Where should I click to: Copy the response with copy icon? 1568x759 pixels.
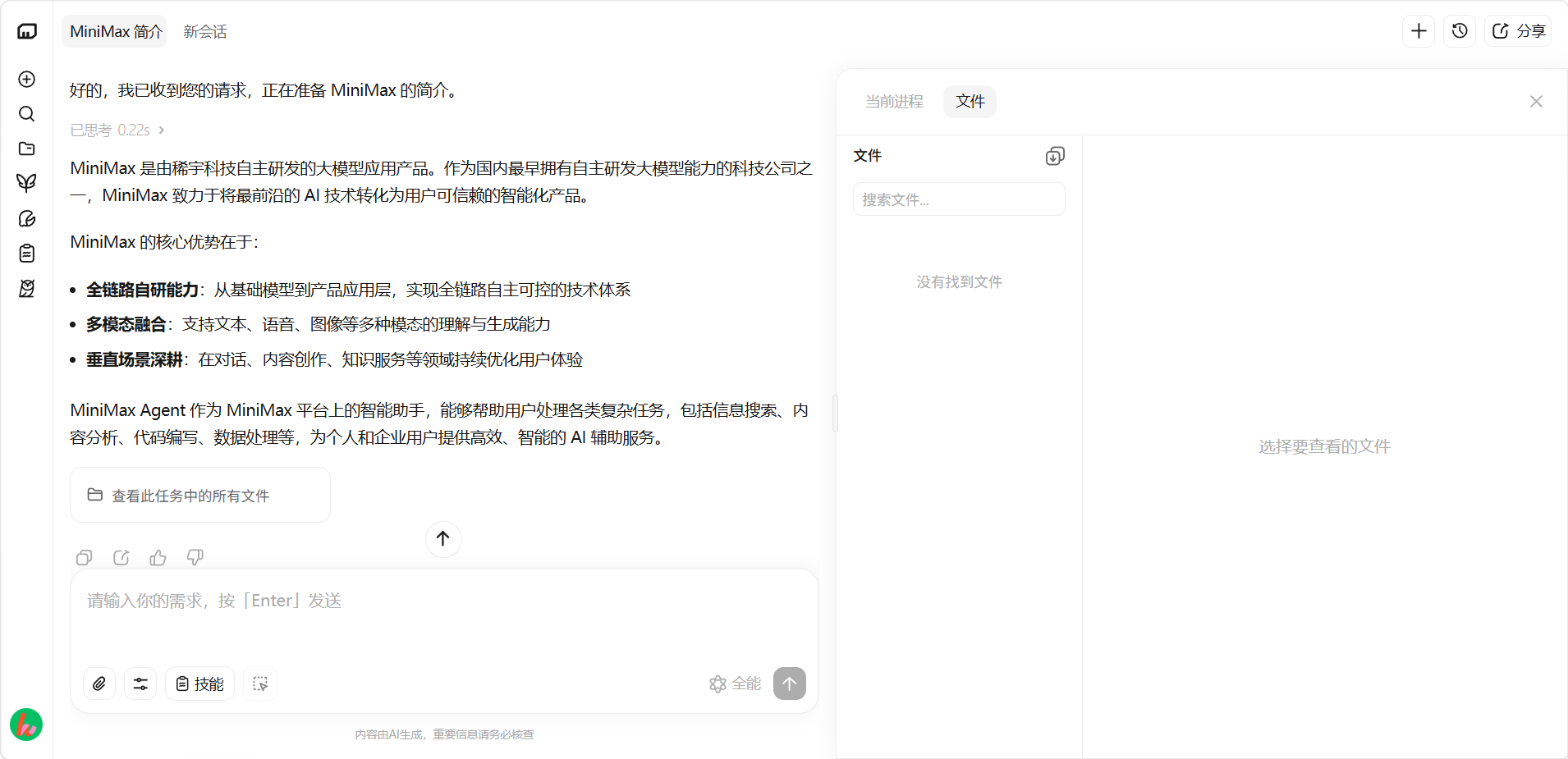point(84,558)
